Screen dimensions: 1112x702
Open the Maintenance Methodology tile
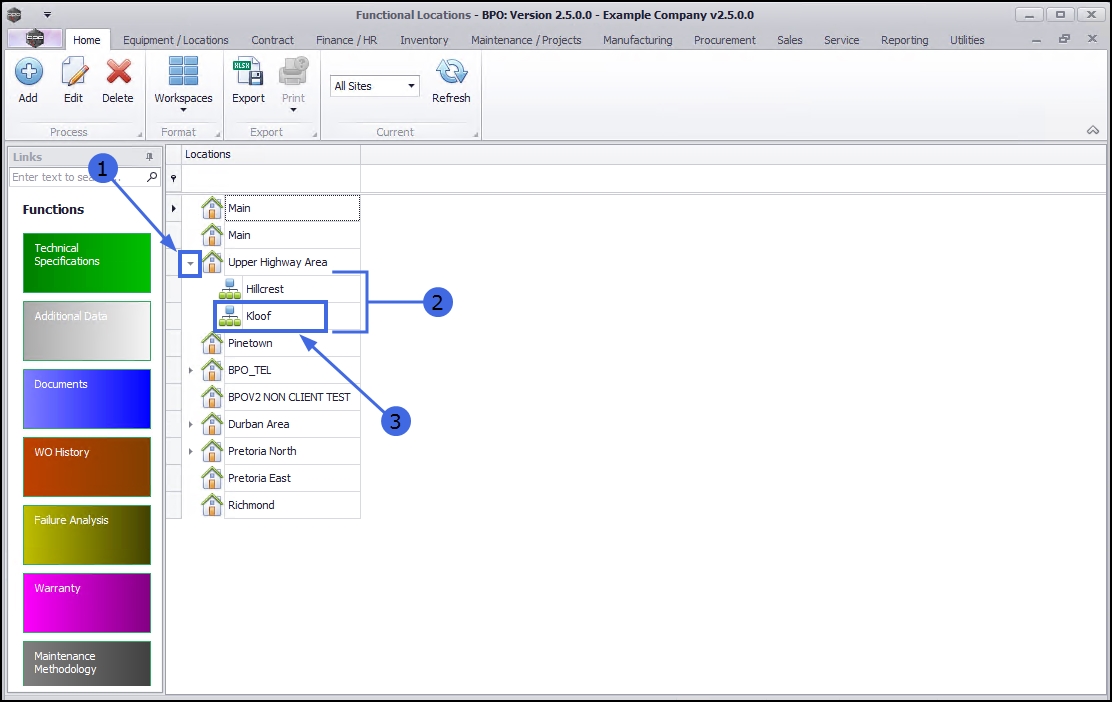[x=87, y=664]
